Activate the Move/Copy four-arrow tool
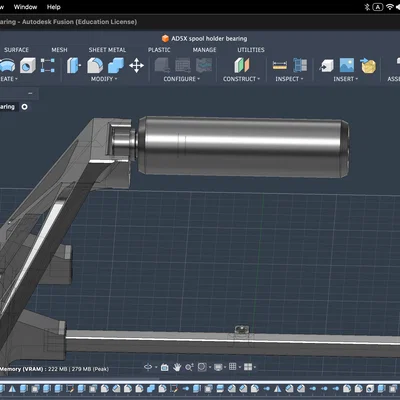Image resolution: width=400 pixels, height=400 pixels. click(x=136, y=65)
